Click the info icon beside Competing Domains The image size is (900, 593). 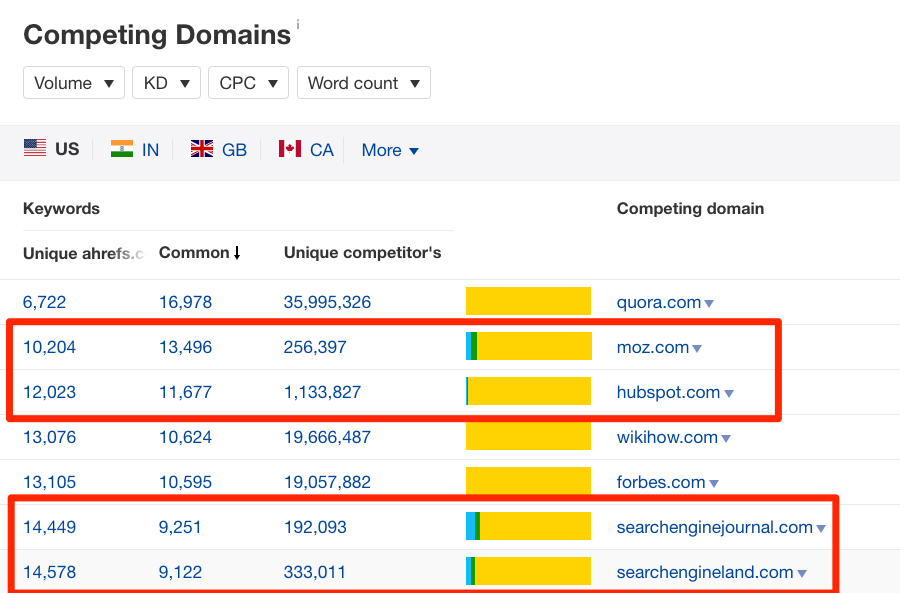click(x=298, y=24)
